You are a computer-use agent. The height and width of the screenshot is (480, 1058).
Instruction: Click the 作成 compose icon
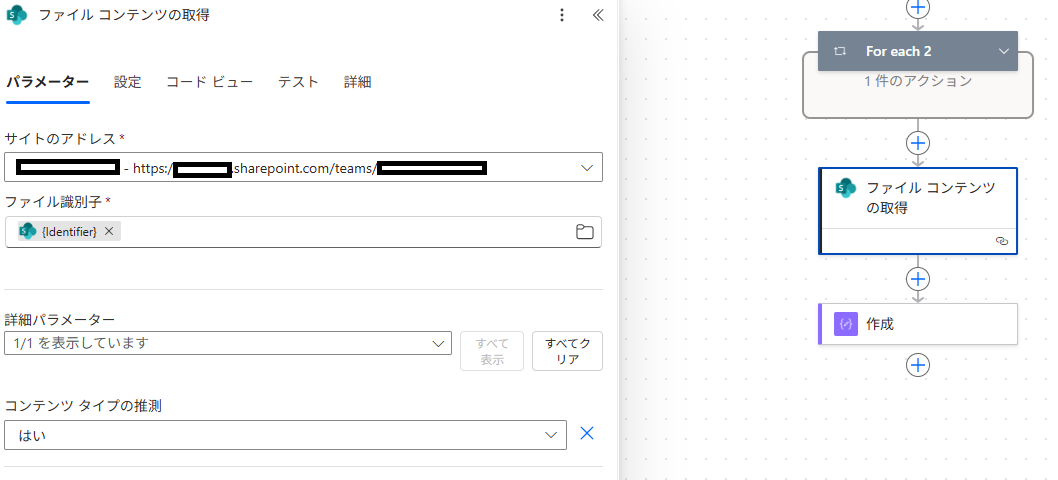[x=845, y=324]
